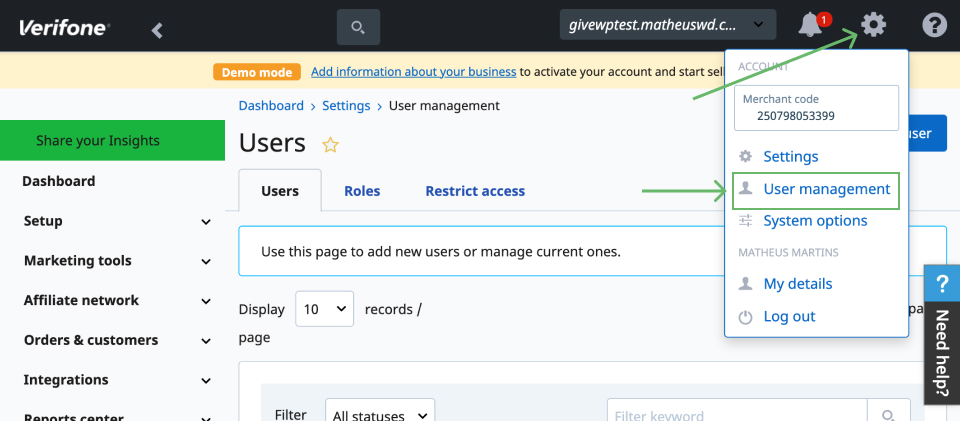Open the All statuses filter dropdown
This screenshot has width=960, height=421.
380,412
